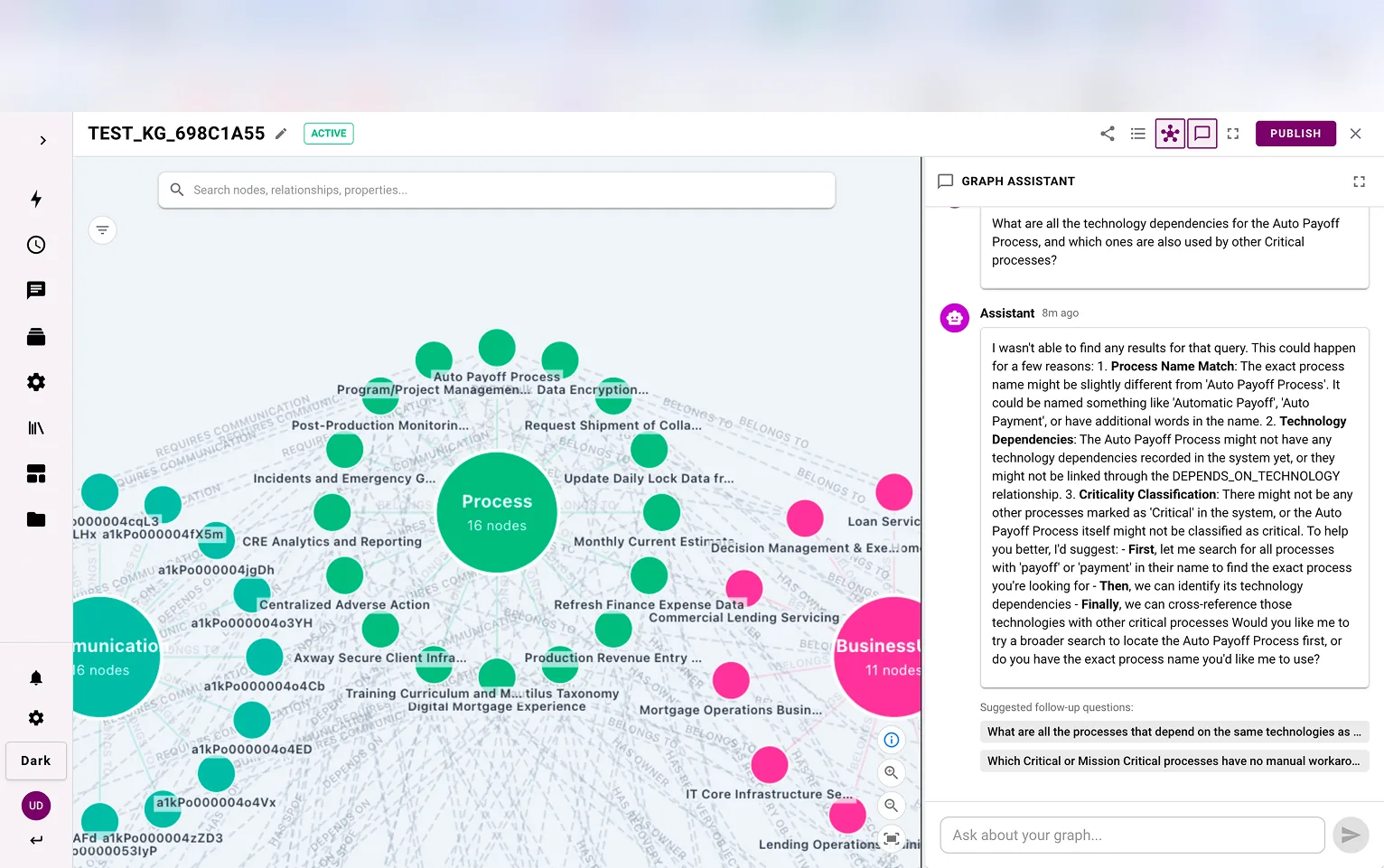1384x868 pixels.
Task: Click the PUBLISH button
Action: click(x=1295, y=134)
